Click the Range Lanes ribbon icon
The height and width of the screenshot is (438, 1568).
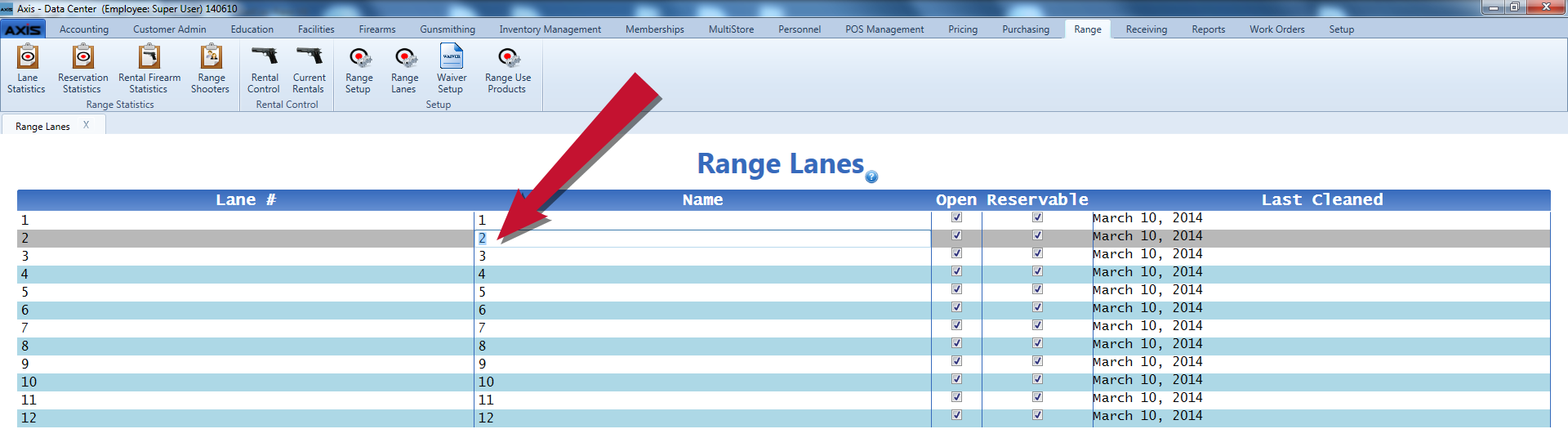tap(404, 69)
